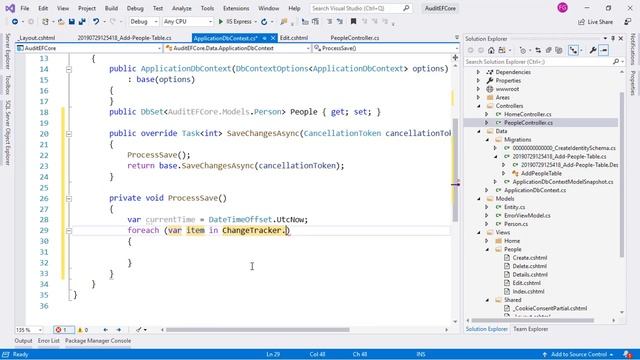Click the search magnifier in Solution Explorer
640x360 pixels.
coord(616,62)
